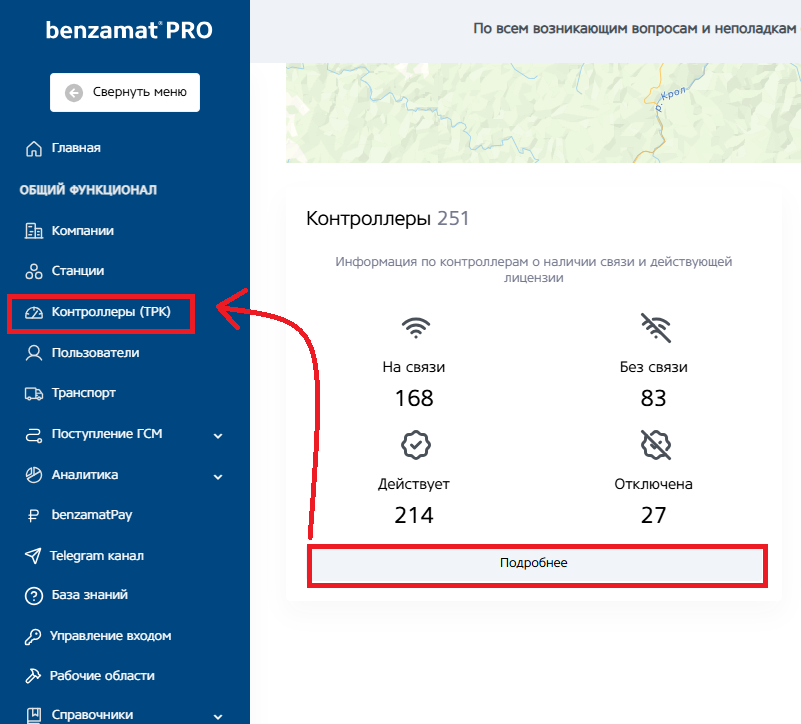Click the Отключена count 27
The height and width of the screenshot is (724, 801).
(x=653, y=515)
